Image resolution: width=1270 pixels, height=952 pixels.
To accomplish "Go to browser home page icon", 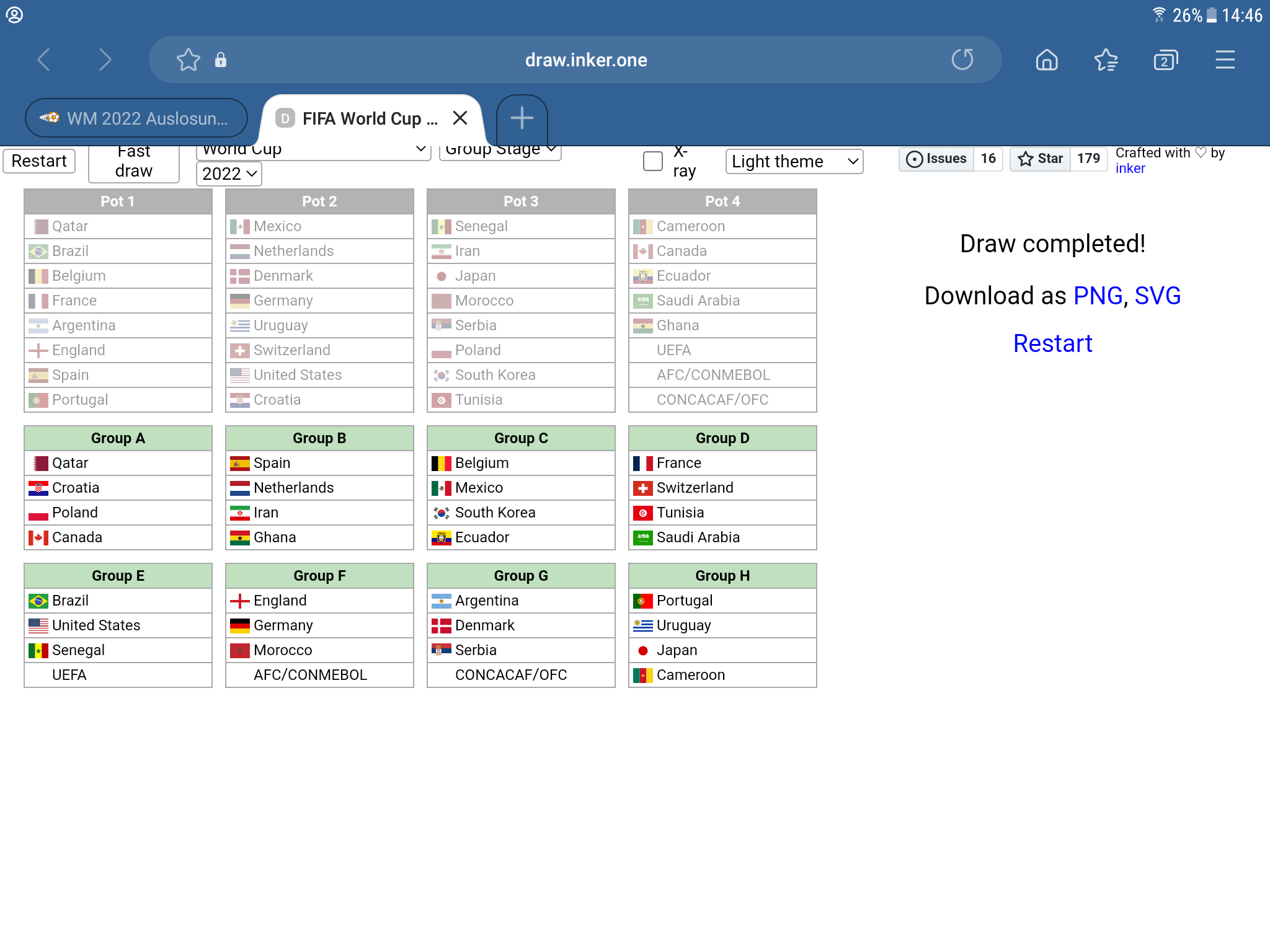I will click(1047, 60).
